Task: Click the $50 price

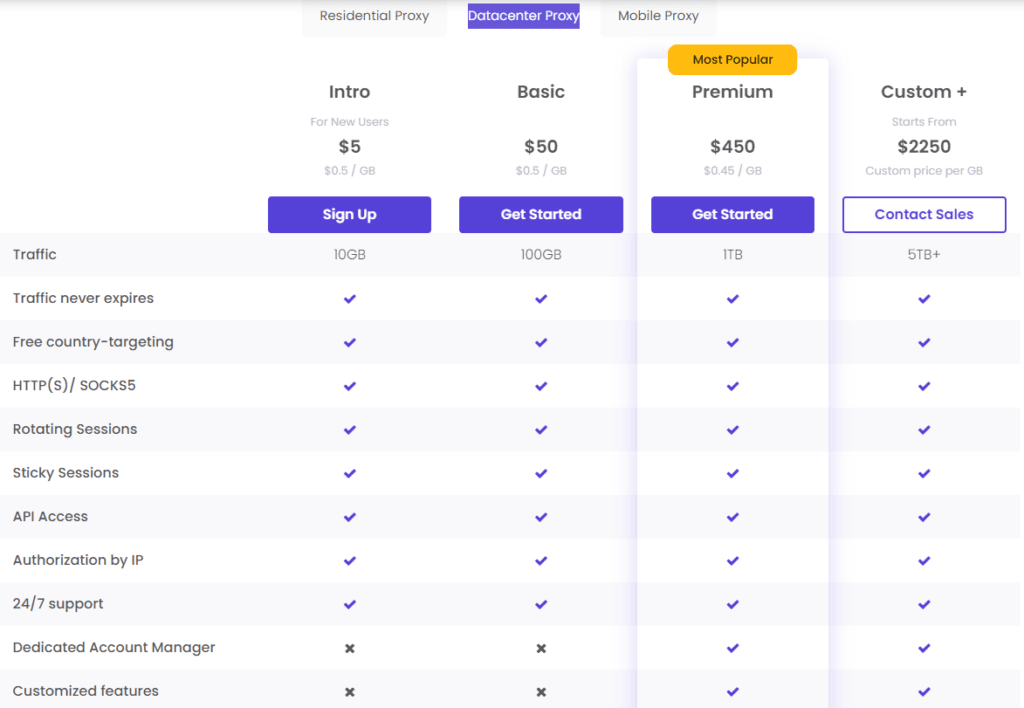Action: (x=541, y=146)
